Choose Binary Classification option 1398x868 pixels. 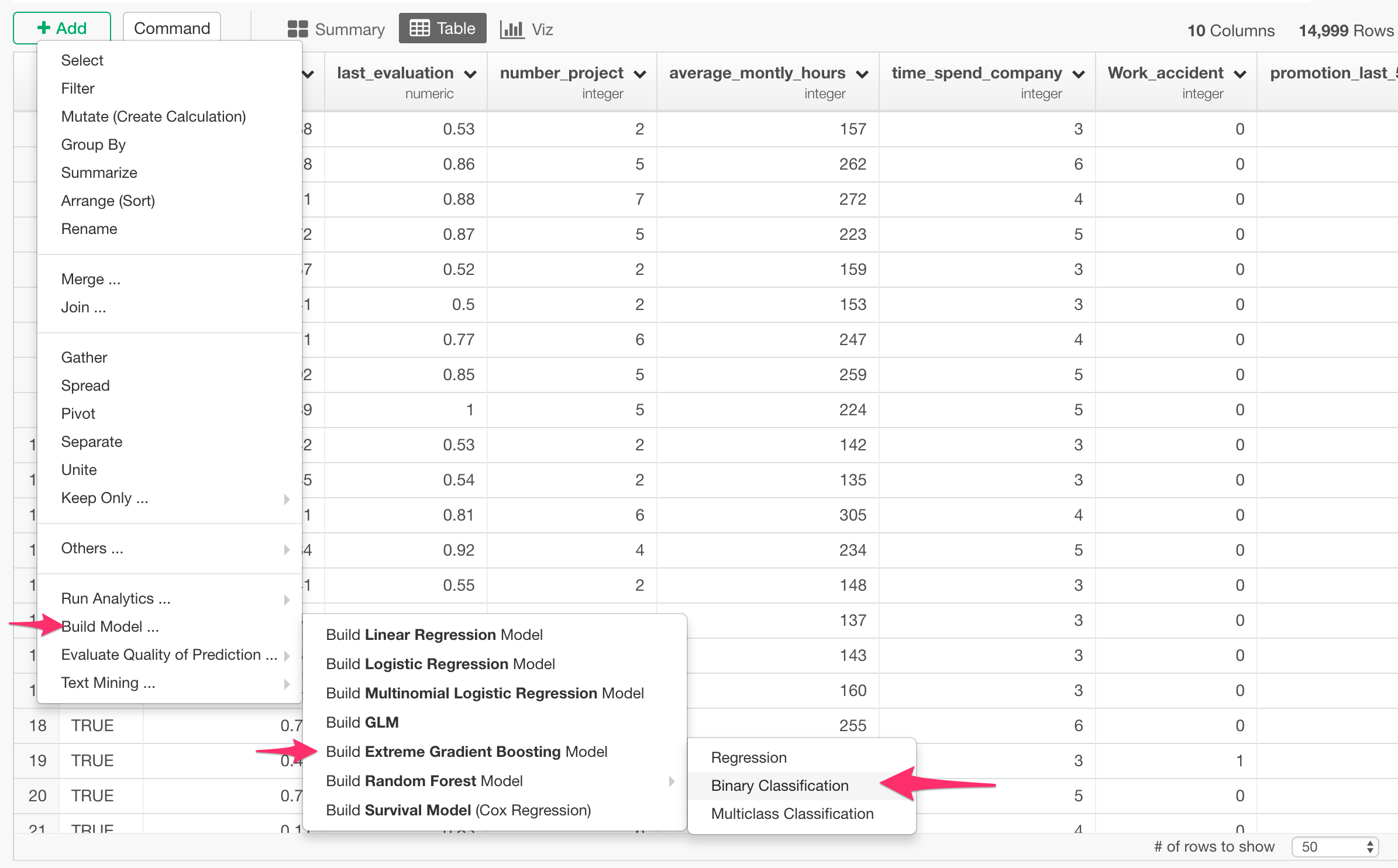779,786
